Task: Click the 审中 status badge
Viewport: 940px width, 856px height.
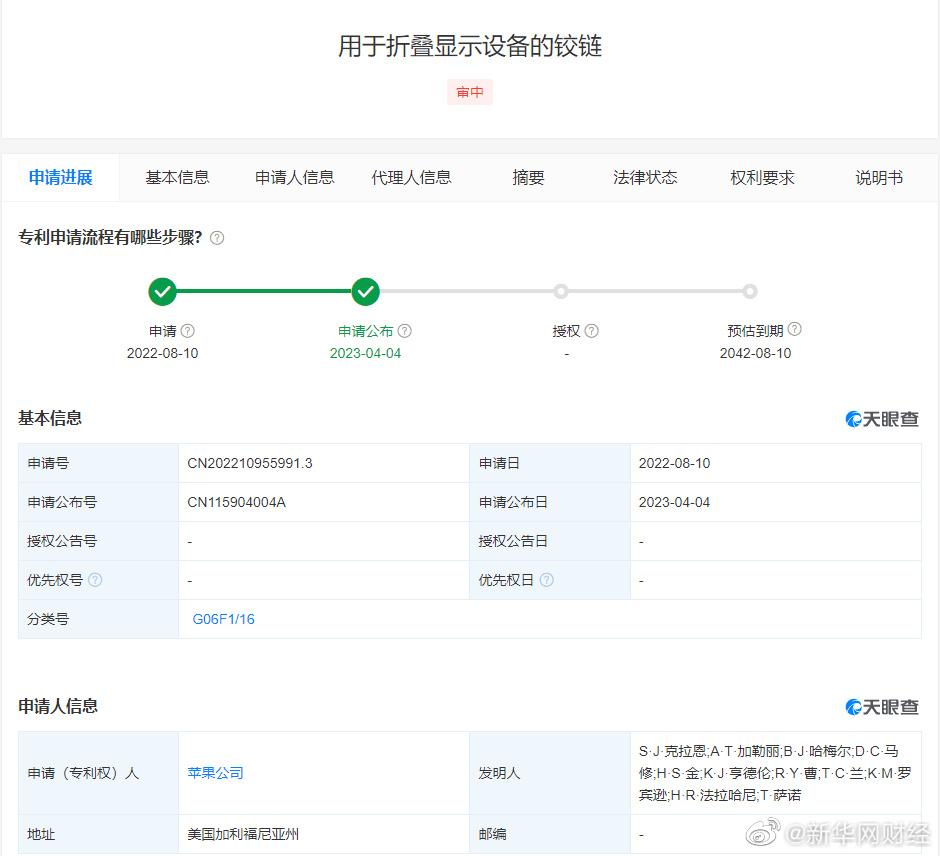Action: tap(469, 92)
